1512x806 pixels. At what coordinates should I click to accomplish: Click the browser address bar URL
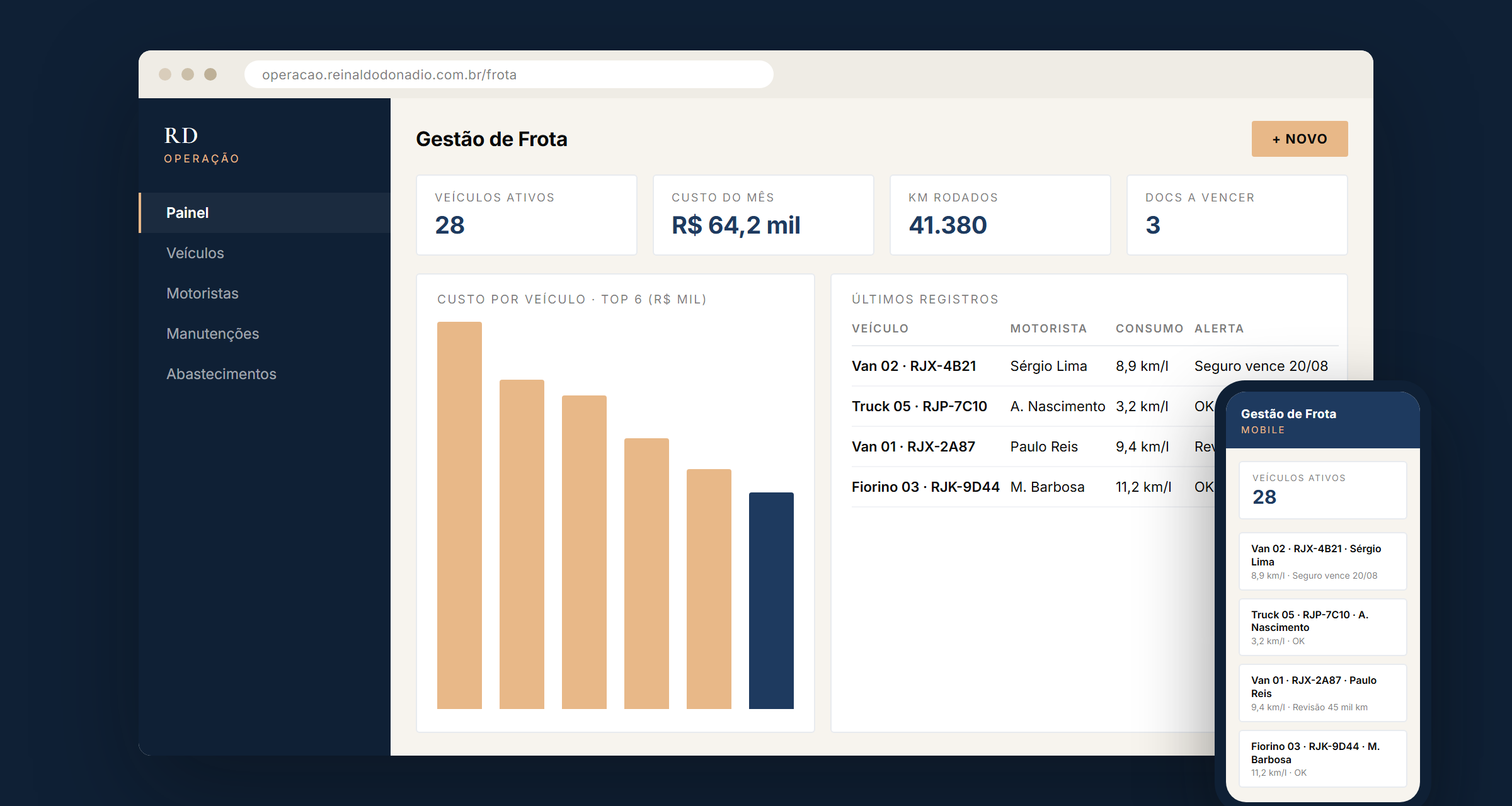(x=509, y=74)
